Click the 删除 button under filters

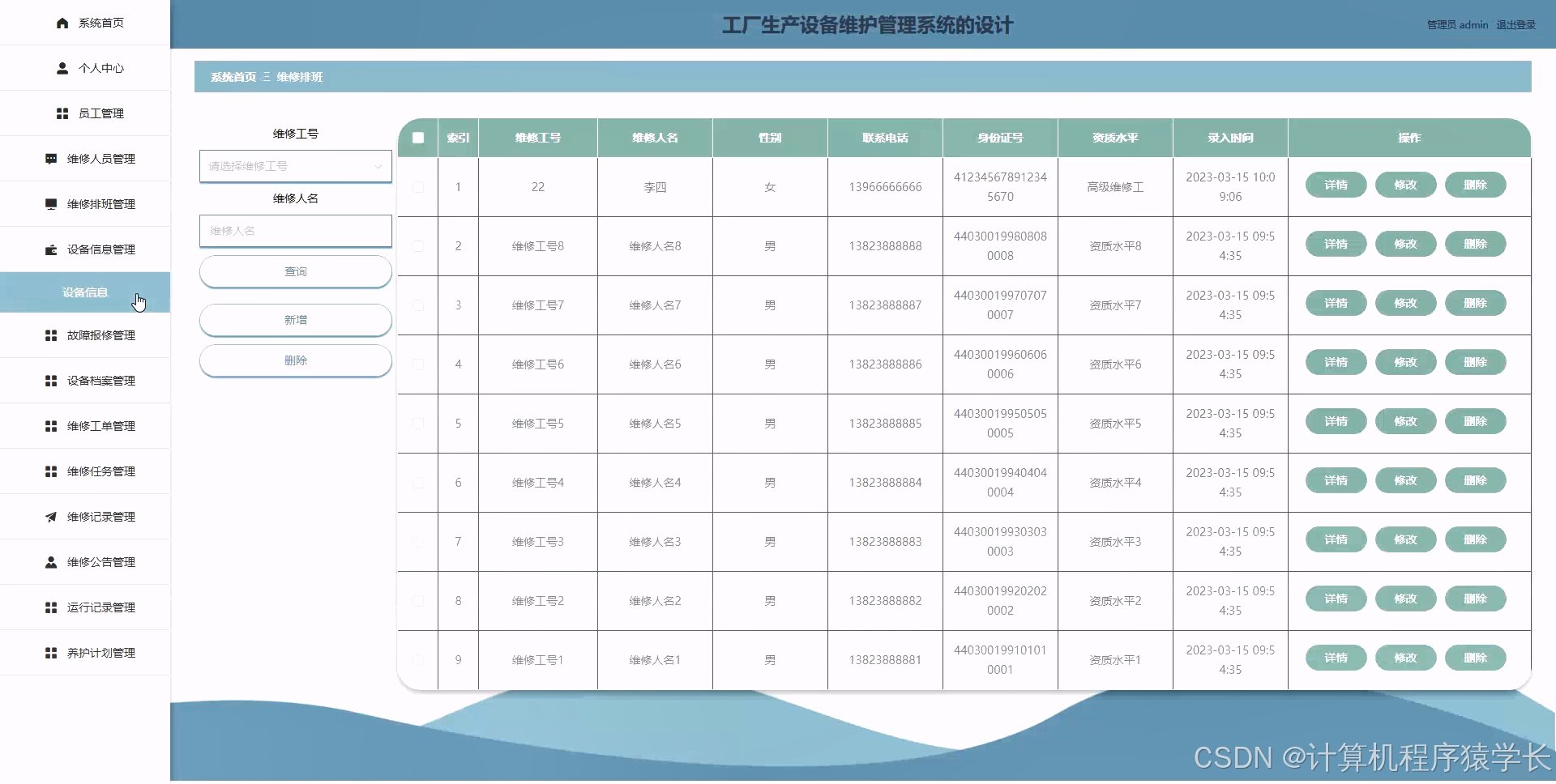pos(296,360)
